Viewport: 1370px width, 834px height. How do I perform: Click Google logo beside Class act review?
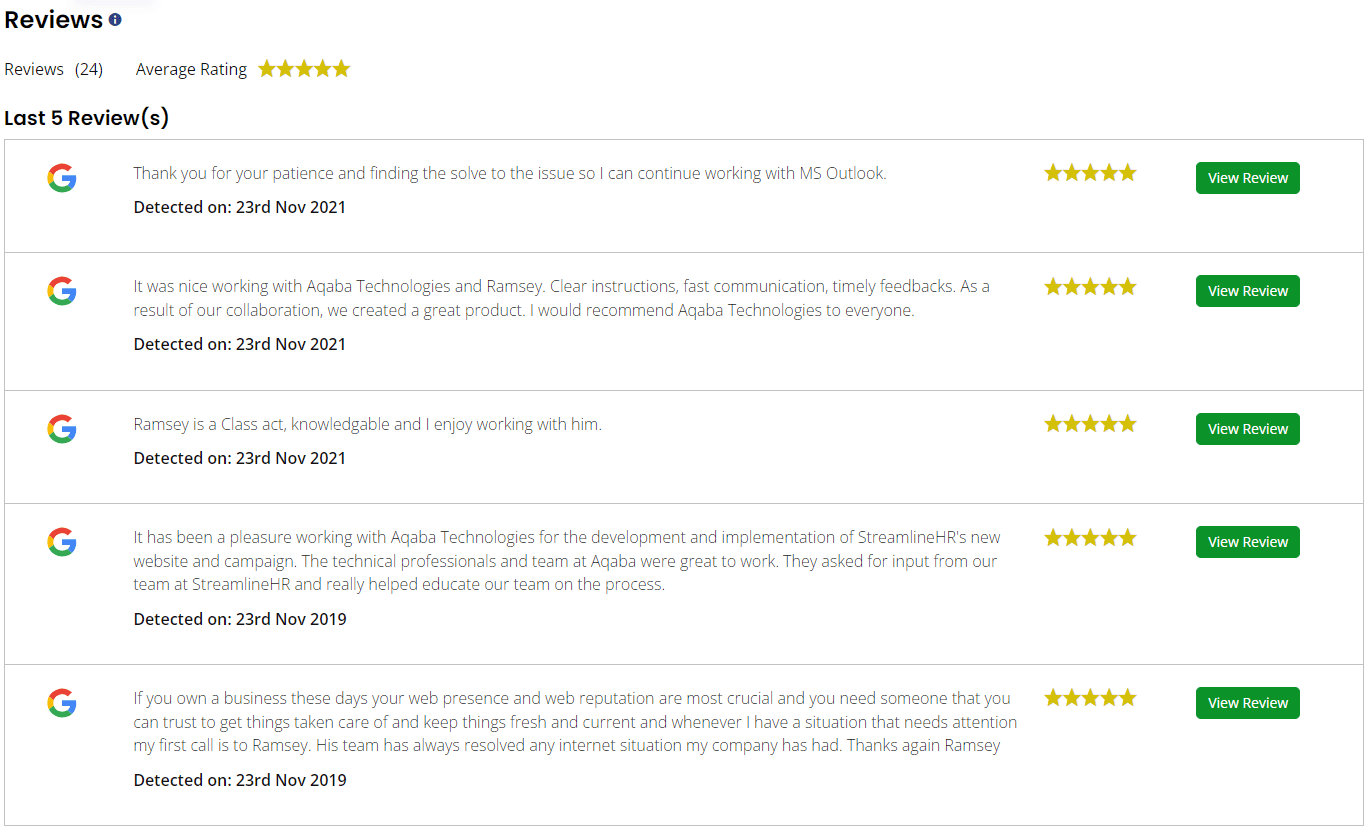[x=62, y=429]
